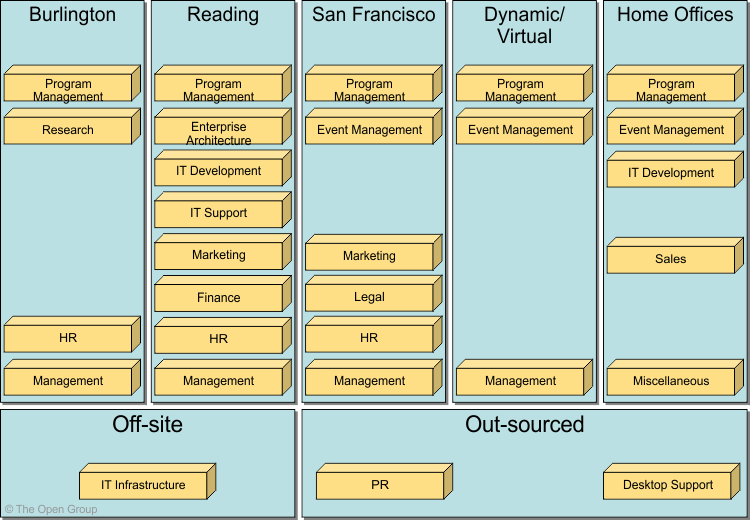Click the Marketing block in San Francisco
Image resolution: width=750 pixels, height=527 pixels.
tap(374, 253)
